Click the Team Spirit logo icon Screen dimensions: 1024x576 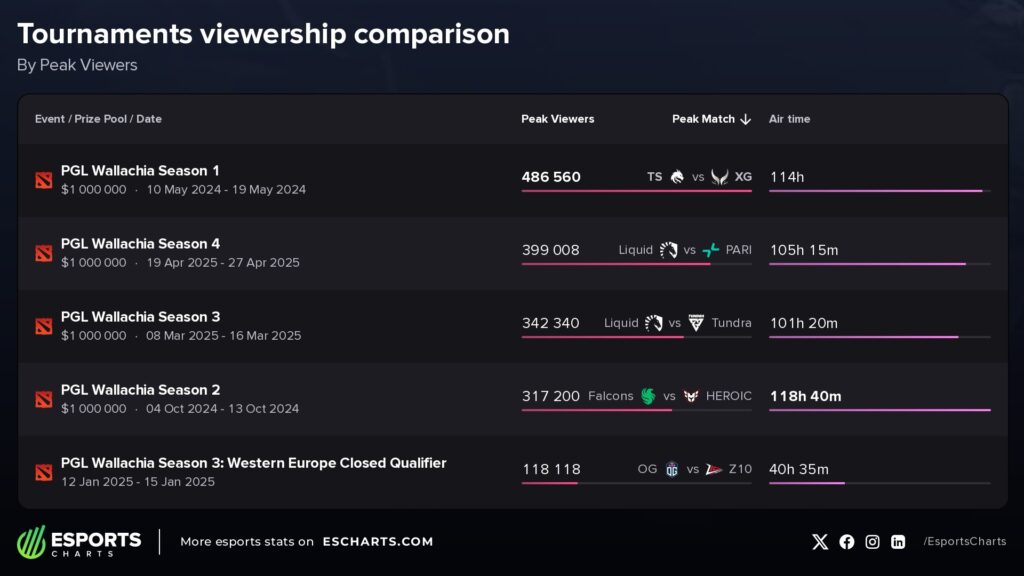pos(678,177)
